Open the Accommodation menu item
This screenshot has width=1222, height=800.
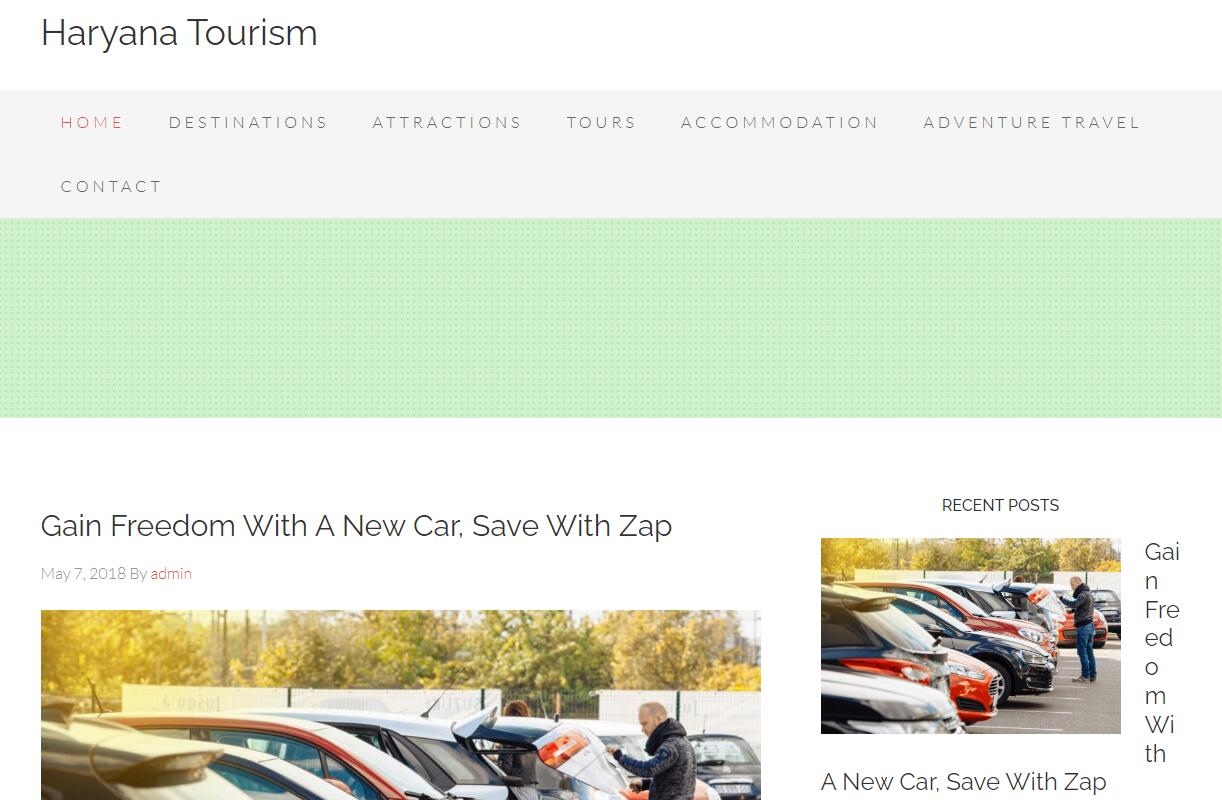click(780, 122)
